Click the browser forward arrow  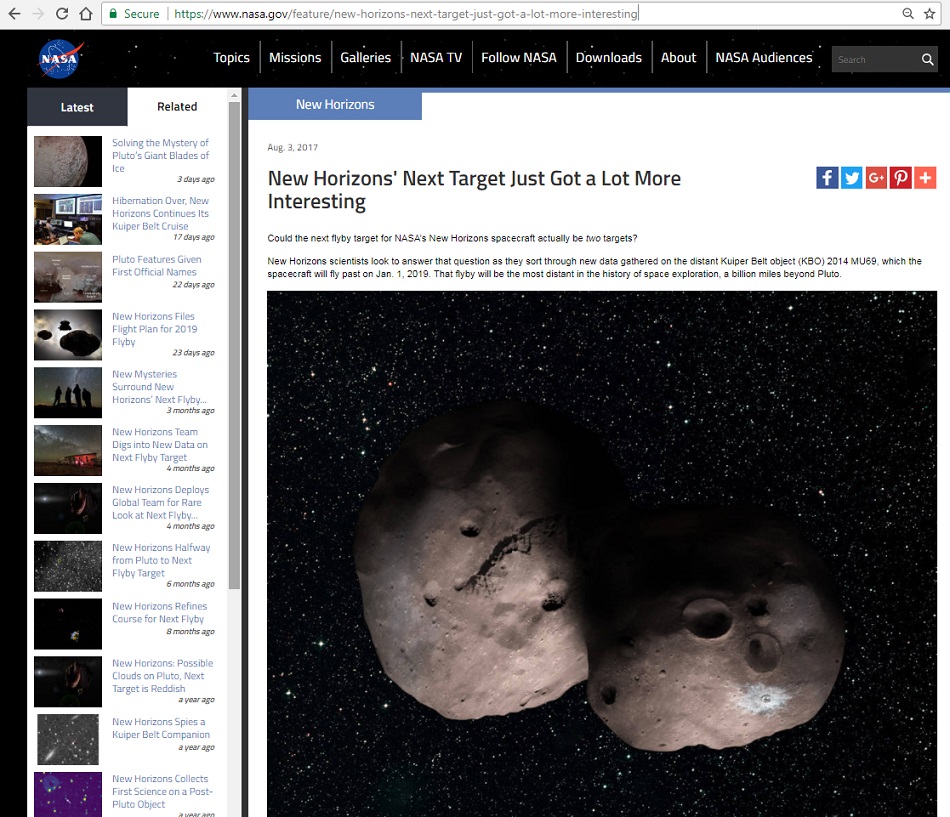[x=38, y=13]
